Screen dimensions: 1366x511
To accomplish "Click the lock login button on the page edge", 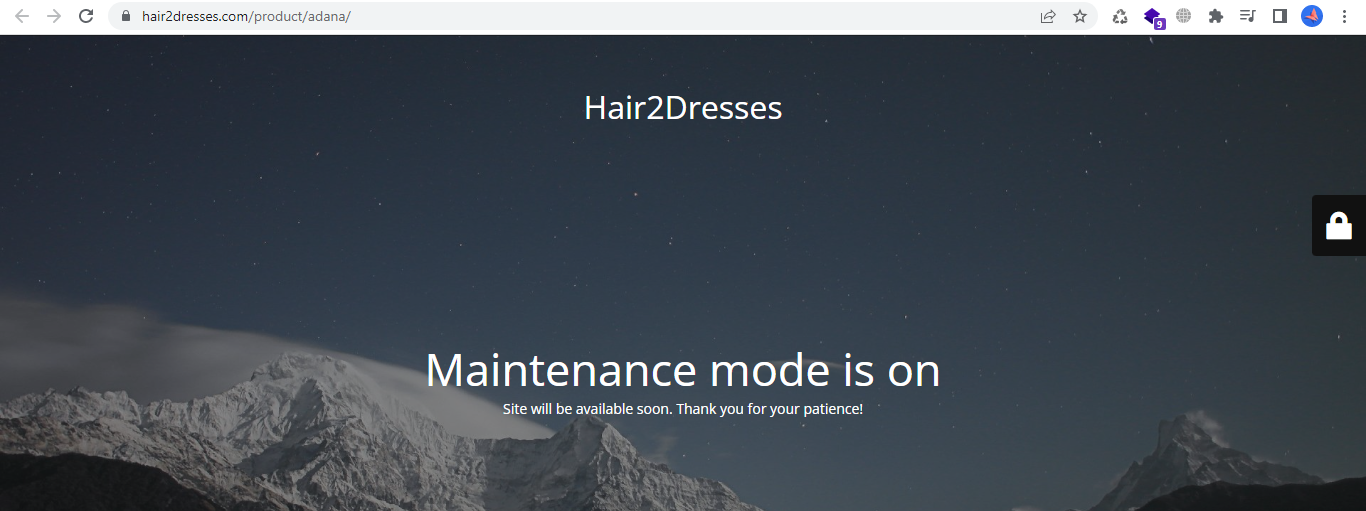I will [x=1339, y=226].
